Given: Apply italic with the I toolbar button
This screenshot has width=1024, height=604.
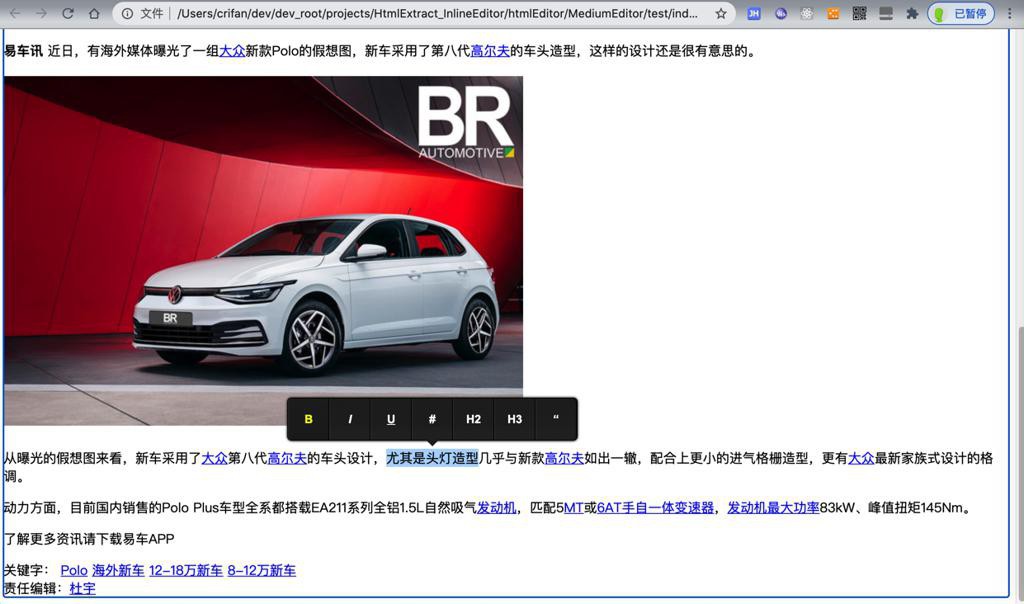Looking at the screenshot, I should 349,419.
